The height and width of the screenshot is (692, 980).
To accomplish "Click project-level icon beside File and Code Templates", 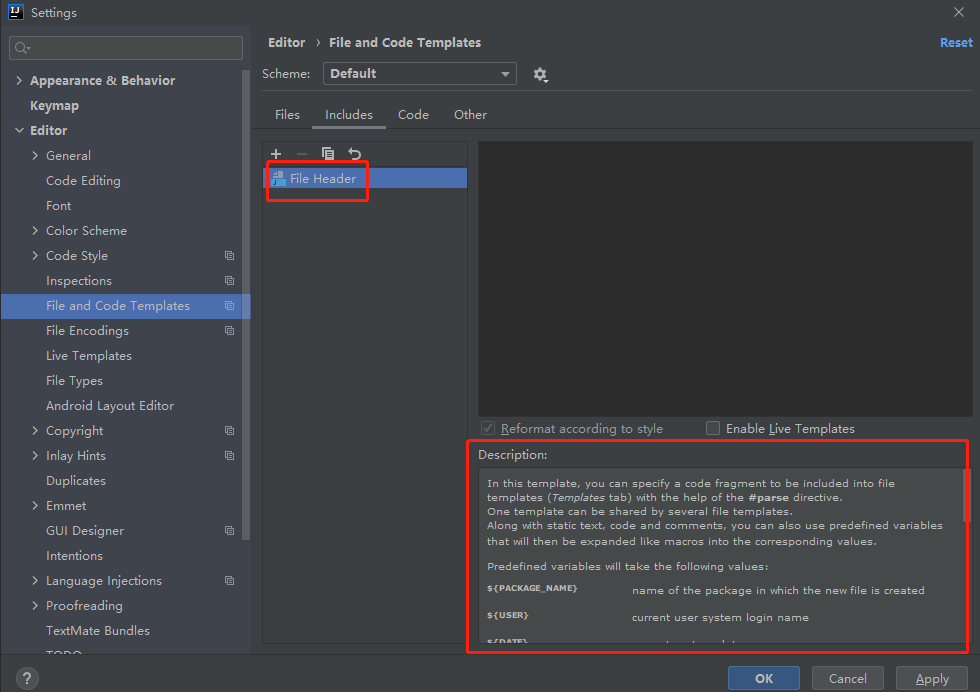I will click(229, 306).
